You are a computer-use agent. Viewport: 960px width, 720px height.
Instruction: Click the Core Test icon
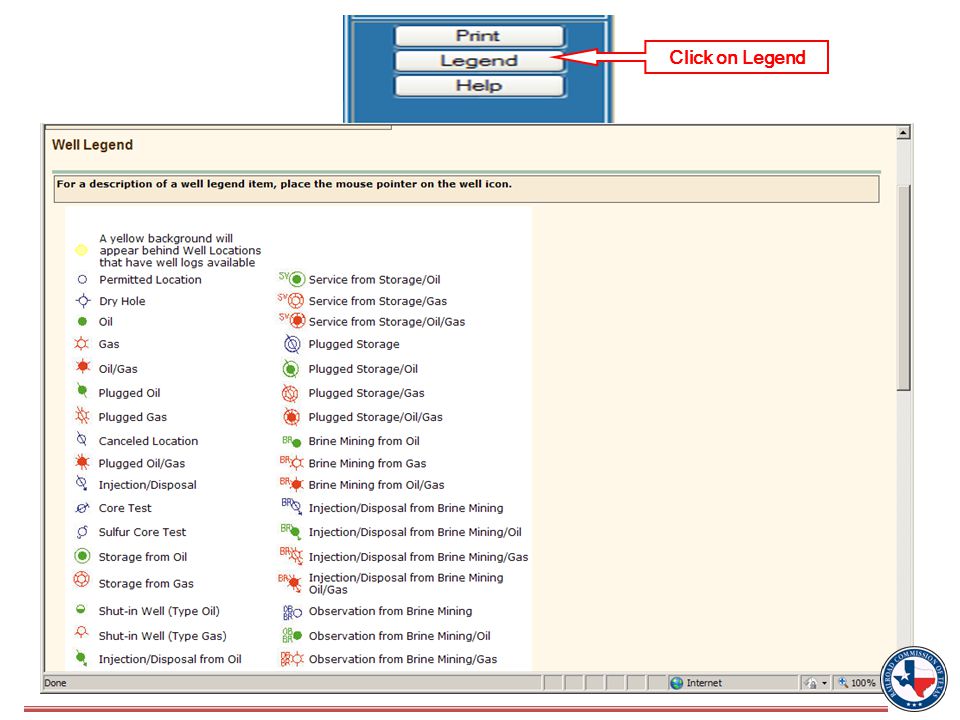tap(82, 508)
